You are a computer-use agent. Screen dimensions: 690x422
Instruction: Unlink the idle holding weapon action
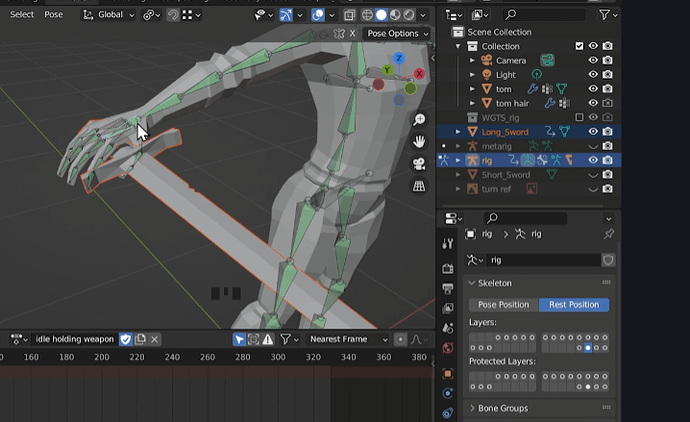154,339
